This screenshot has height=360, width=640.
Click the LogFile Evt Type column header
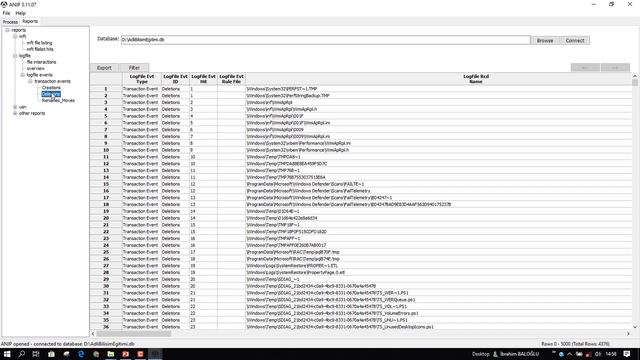pos(141,79)
